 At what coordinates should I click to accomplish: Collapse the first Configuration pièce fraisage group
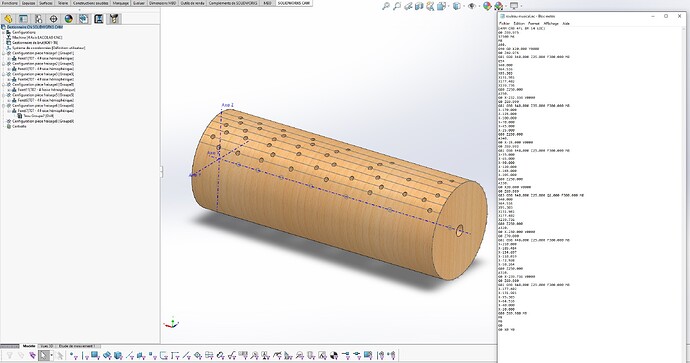[4, 53]
